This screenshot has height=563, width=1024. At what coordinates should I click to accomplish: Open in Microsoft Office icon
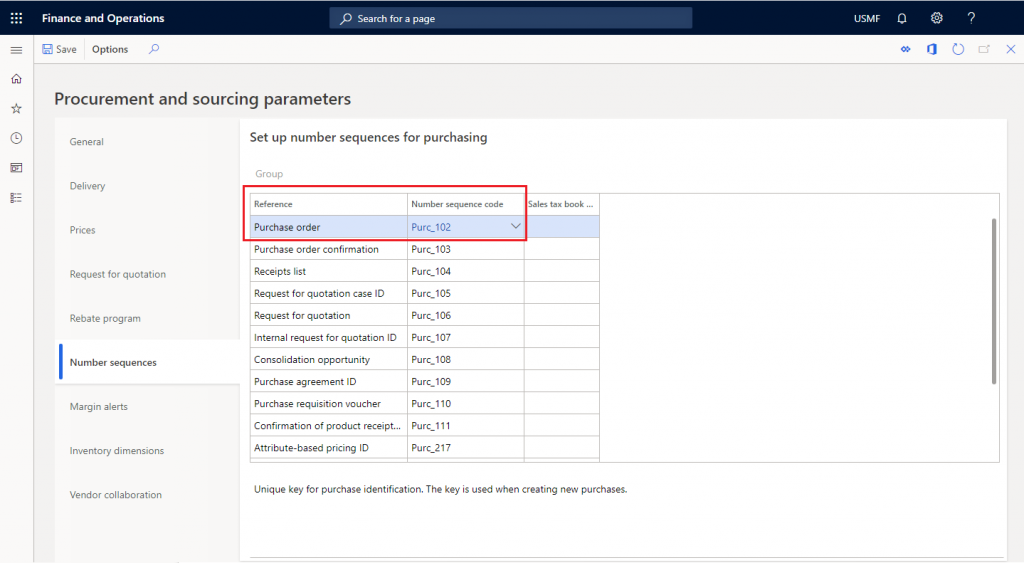pos(932,49)
